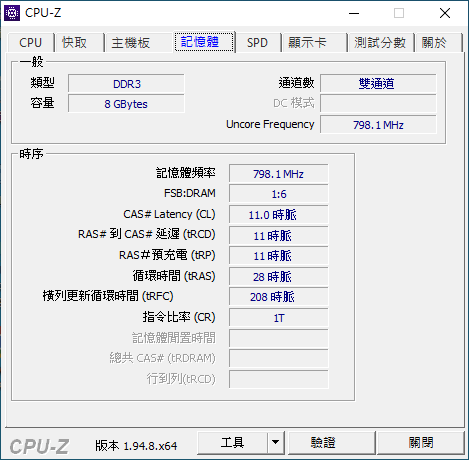Minimize the CPU-Z window
This screenshot has width=469, height=460.
click(354, 13)
